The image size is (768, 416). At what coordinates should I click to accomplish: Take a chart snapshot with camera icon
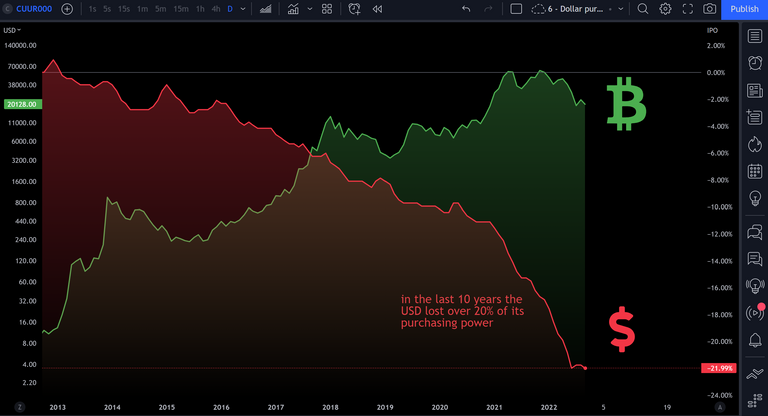[709, 9]
